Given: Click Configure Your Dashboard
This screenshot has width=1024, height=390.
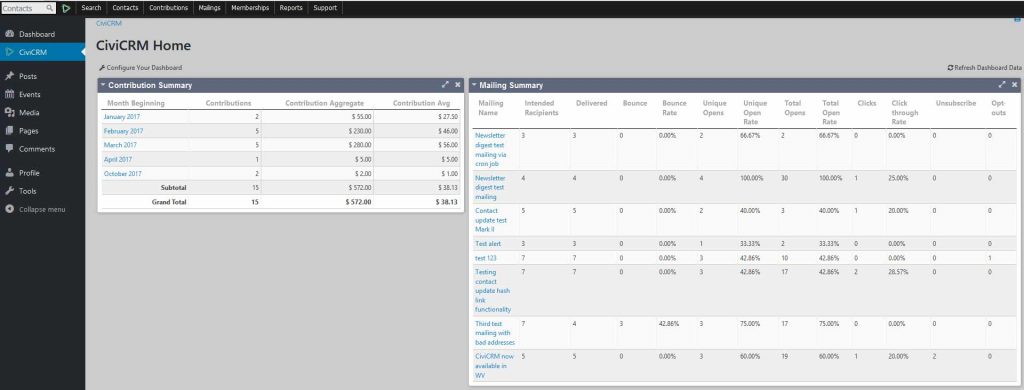Looking at the screenshot, I should click(140, 68).
